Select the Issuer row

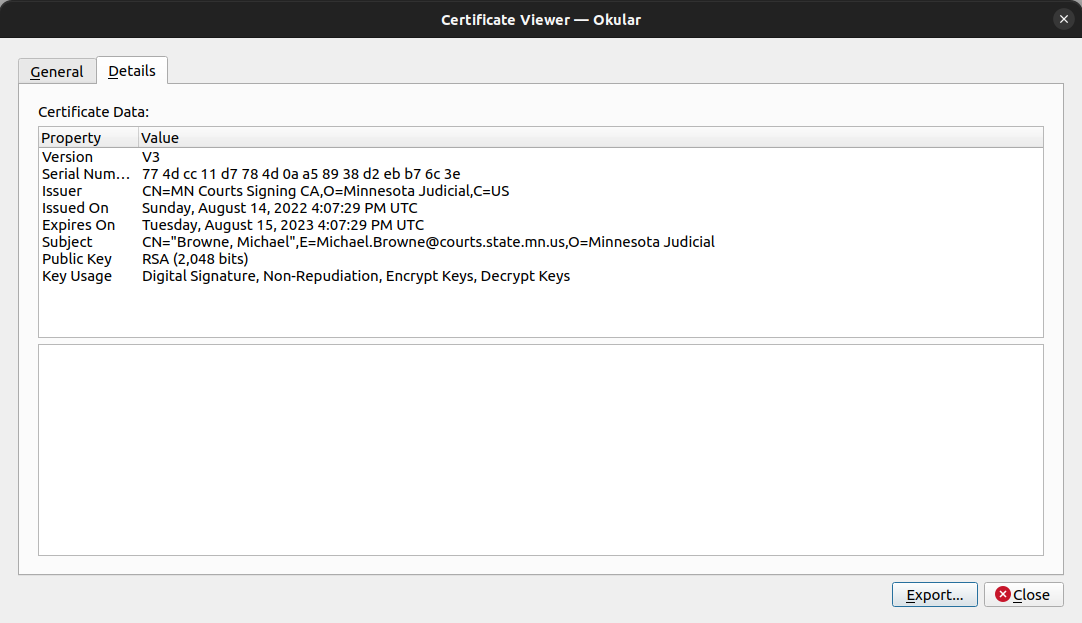(x=540, y=191)
